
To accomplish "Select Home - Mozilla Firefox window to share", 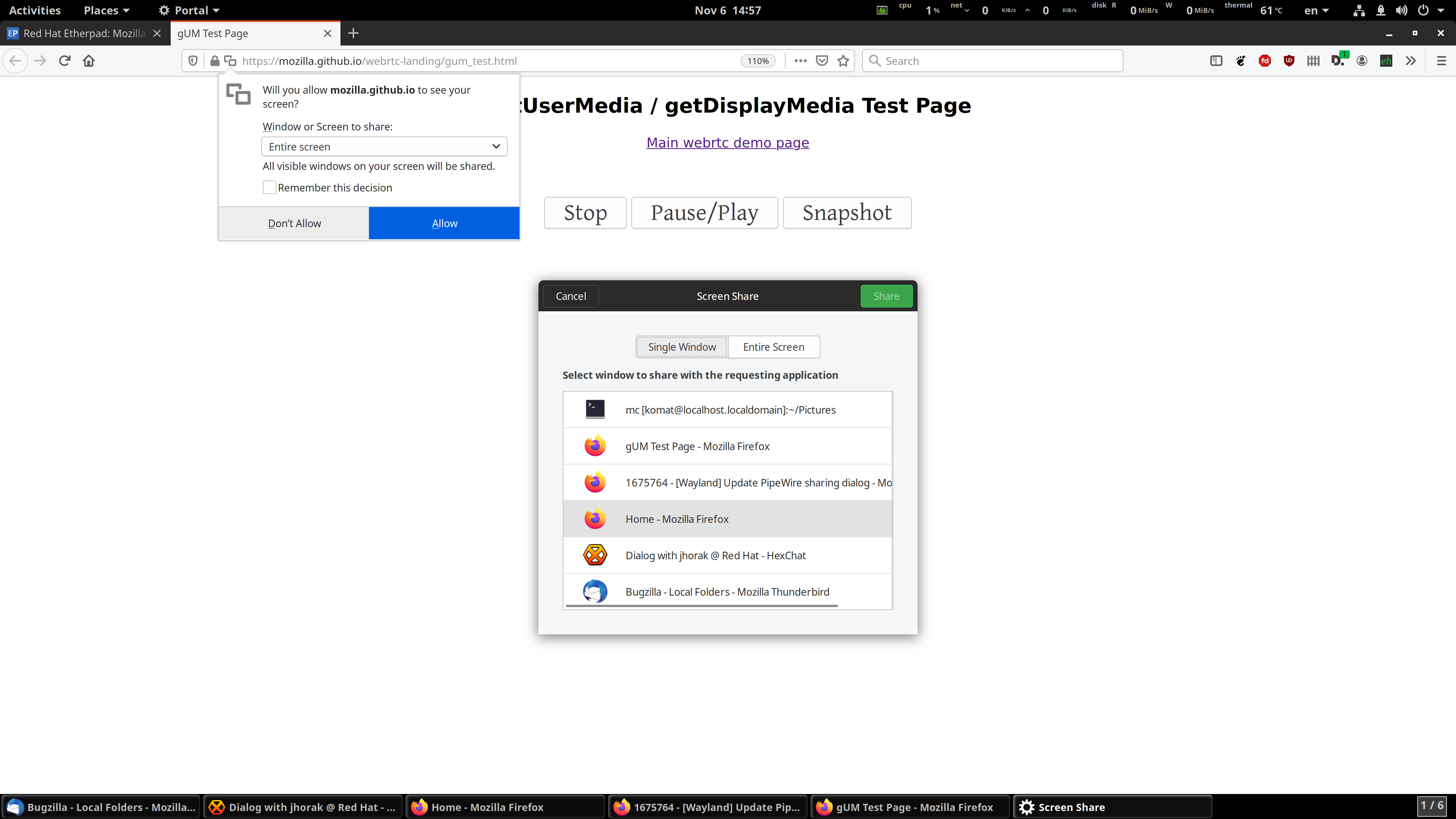I will tap(727, 518).
